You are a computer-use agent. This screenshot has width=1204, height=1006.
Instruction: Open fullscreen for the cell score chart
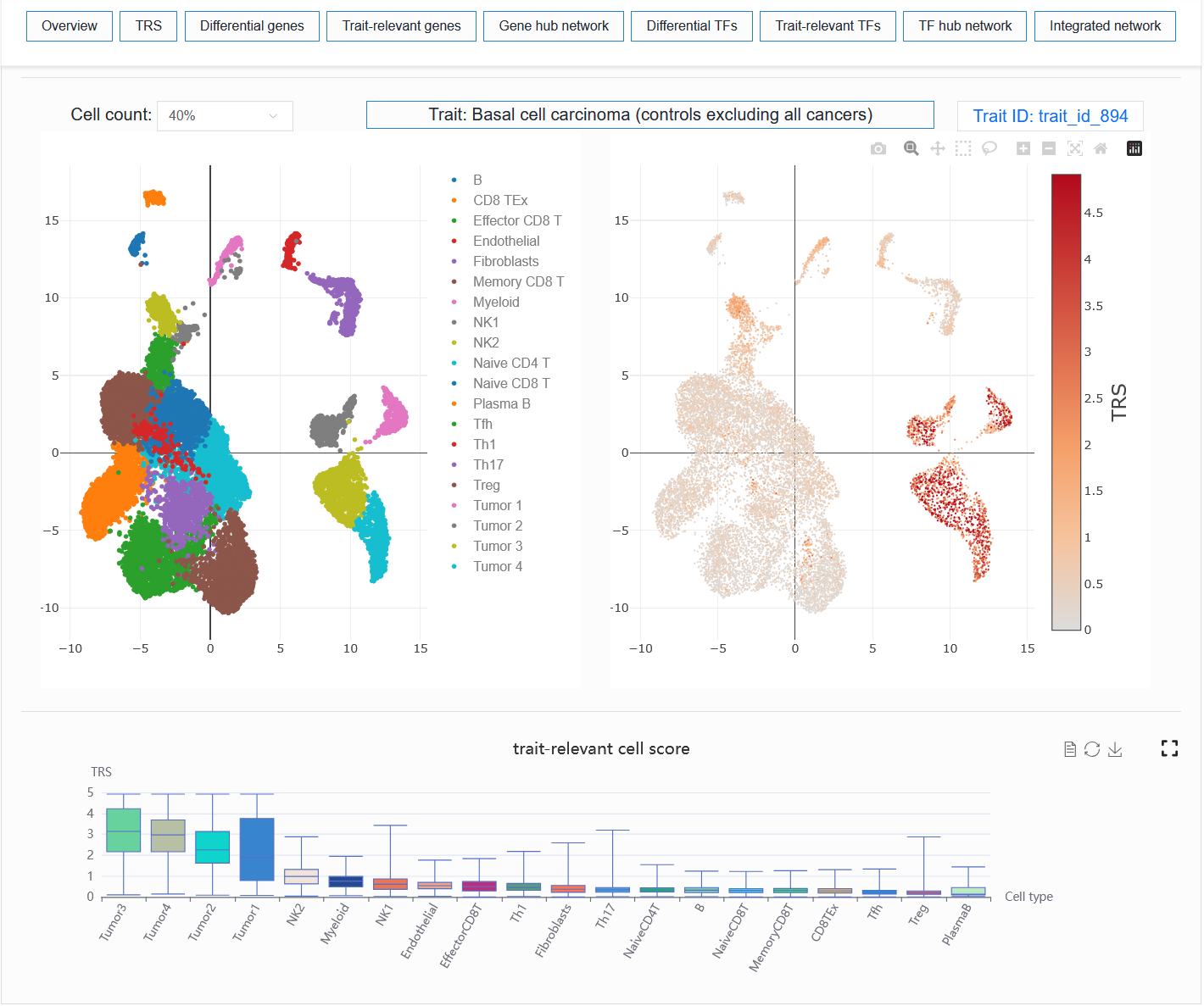coord(1170,748)
